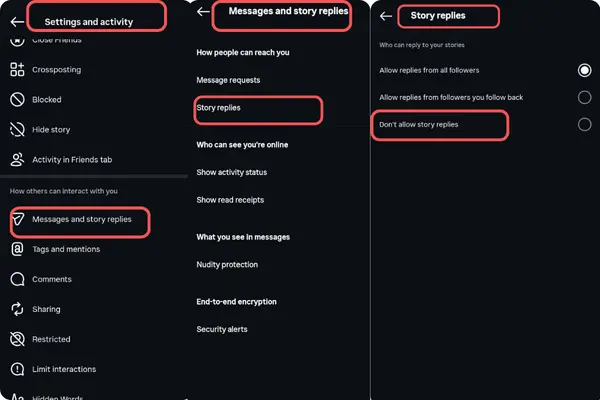Choose Don't allow story replies radio button
600x400 pixels.
point(584,124)
